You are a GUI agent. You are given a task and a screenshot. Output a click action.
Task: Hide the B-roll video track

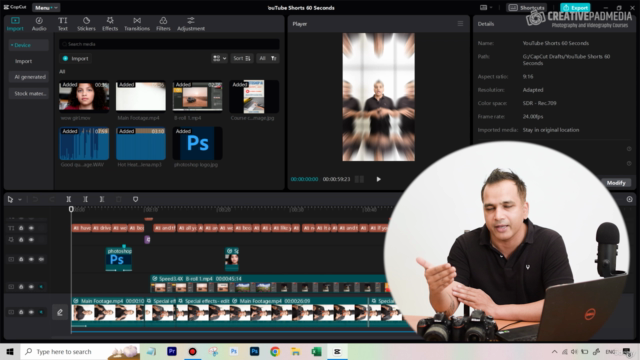(31, 287)
